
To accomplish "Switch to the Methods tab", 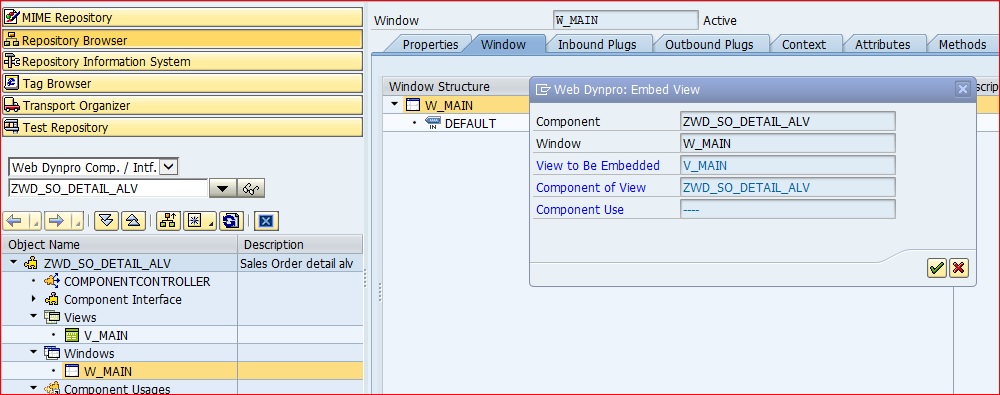I will click(962, 44).
